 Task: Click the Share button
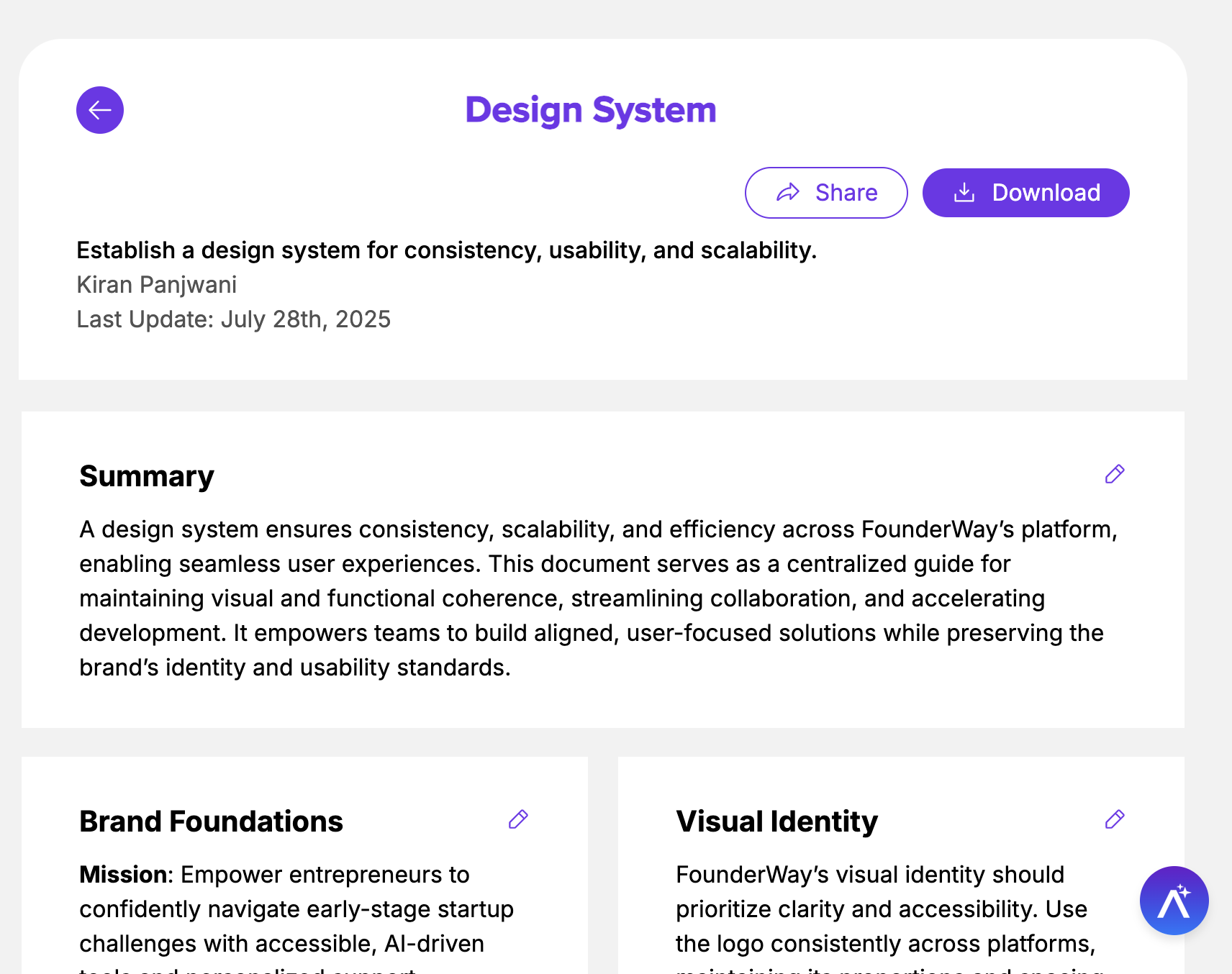pos(826,193)
